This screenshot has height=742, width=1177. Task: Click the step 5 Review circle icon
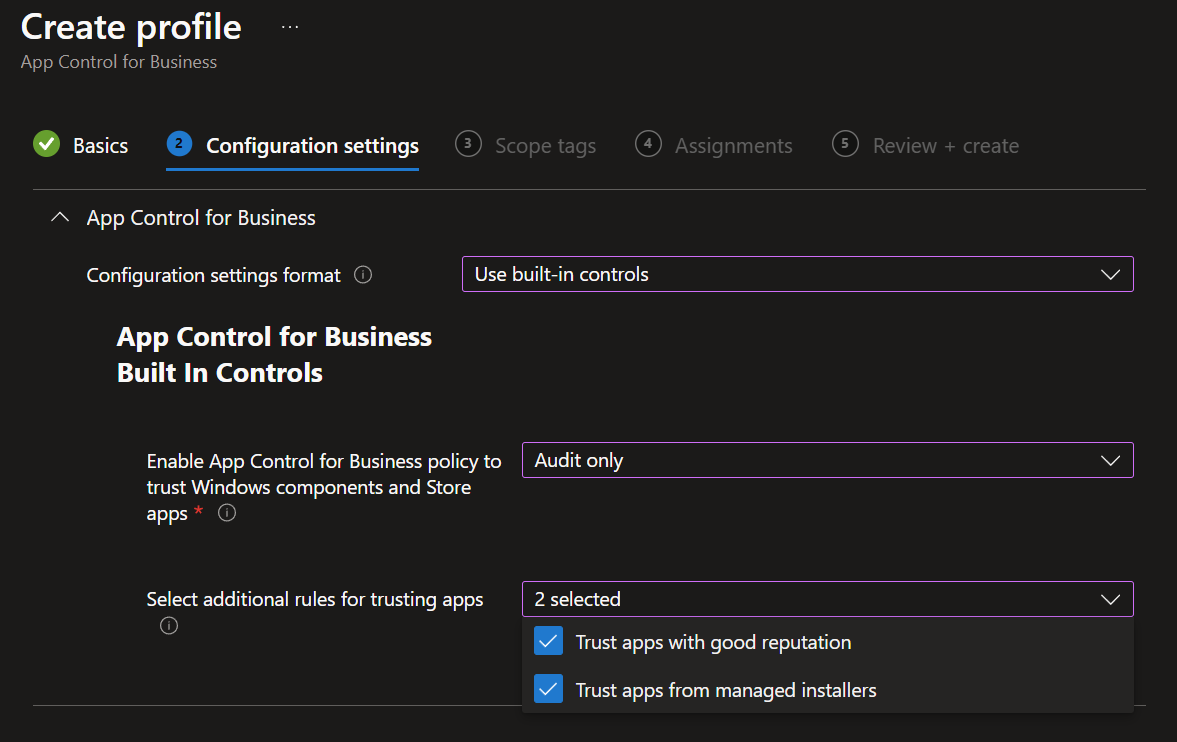[845, 143]
